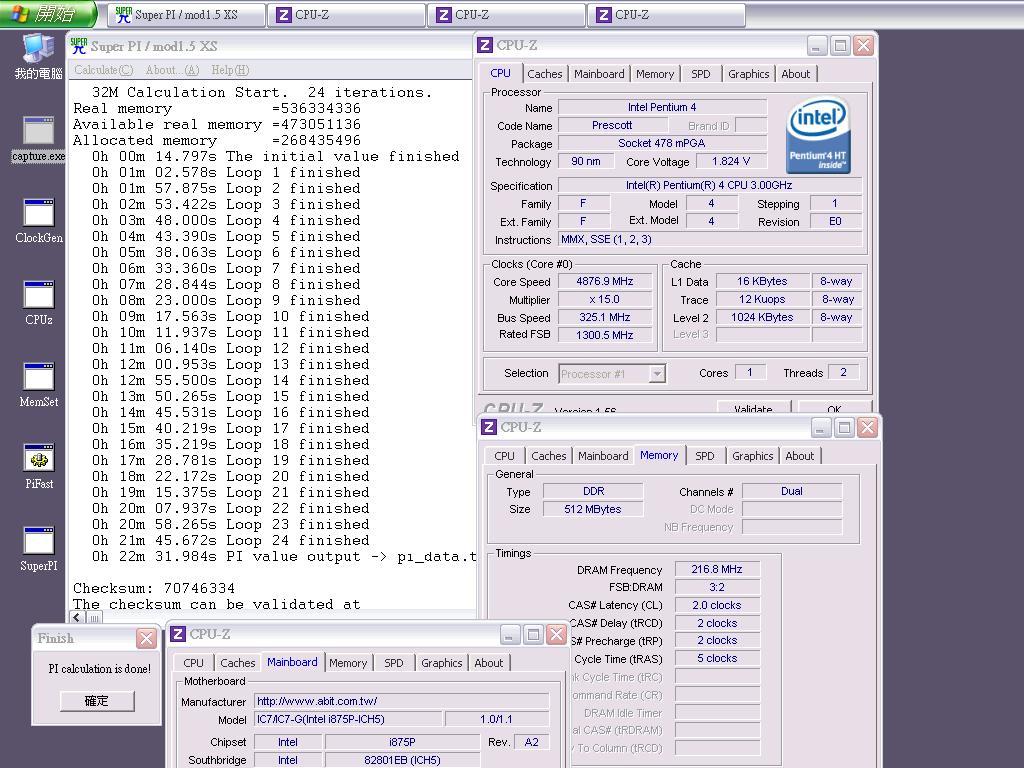The width and height of the screenshot is (1024, 768).
Task: Click the Channels # Dual field
Action: coord(792,491)
